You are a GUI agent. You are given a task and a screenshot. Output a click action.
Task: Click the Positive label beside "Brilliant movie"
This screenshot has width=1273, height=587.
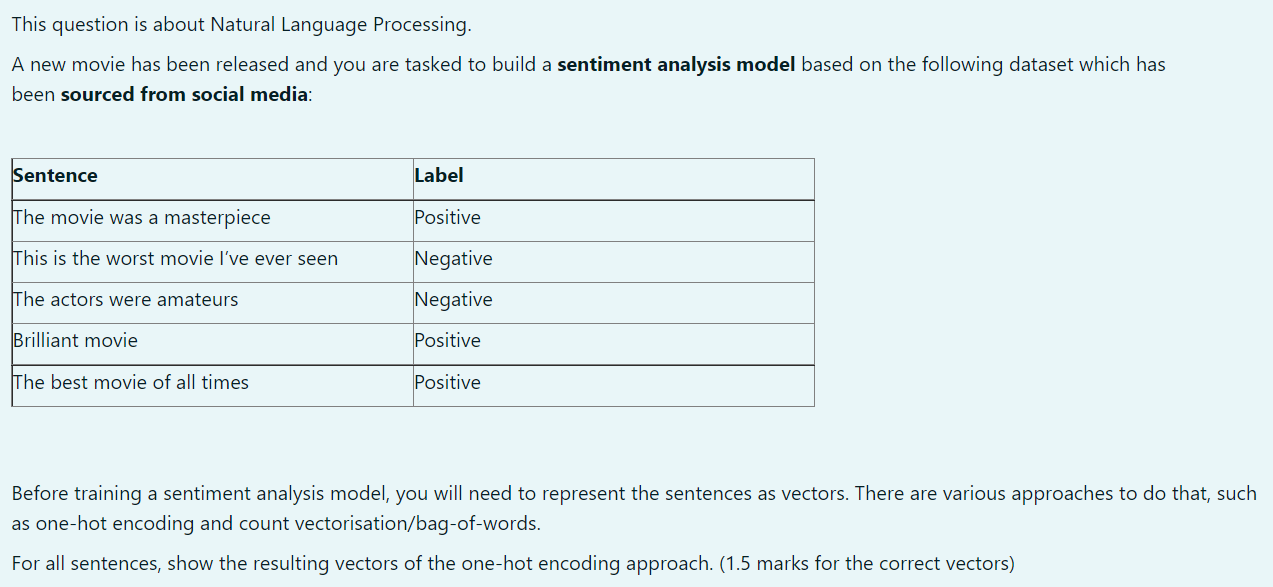point(448,341)
